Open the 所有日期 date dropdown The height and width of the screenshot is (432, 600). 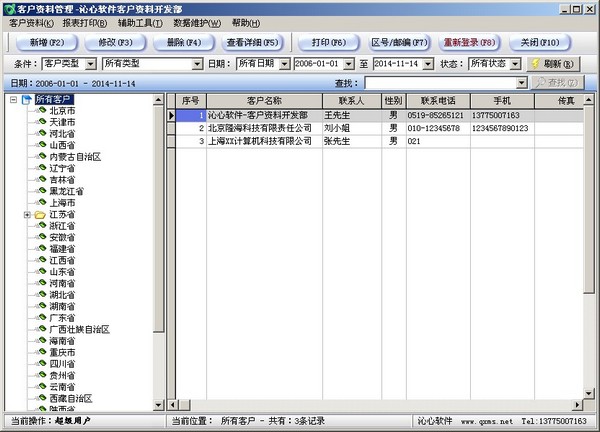[283, 63]
